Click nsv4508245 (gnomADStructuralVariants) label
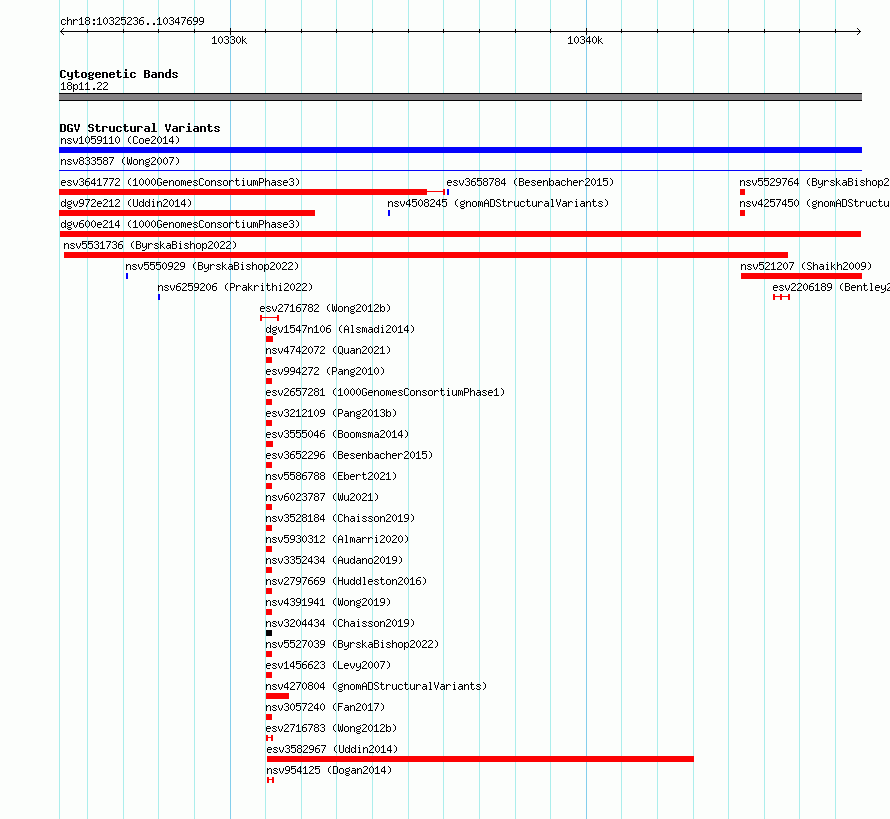 point(498,203)
